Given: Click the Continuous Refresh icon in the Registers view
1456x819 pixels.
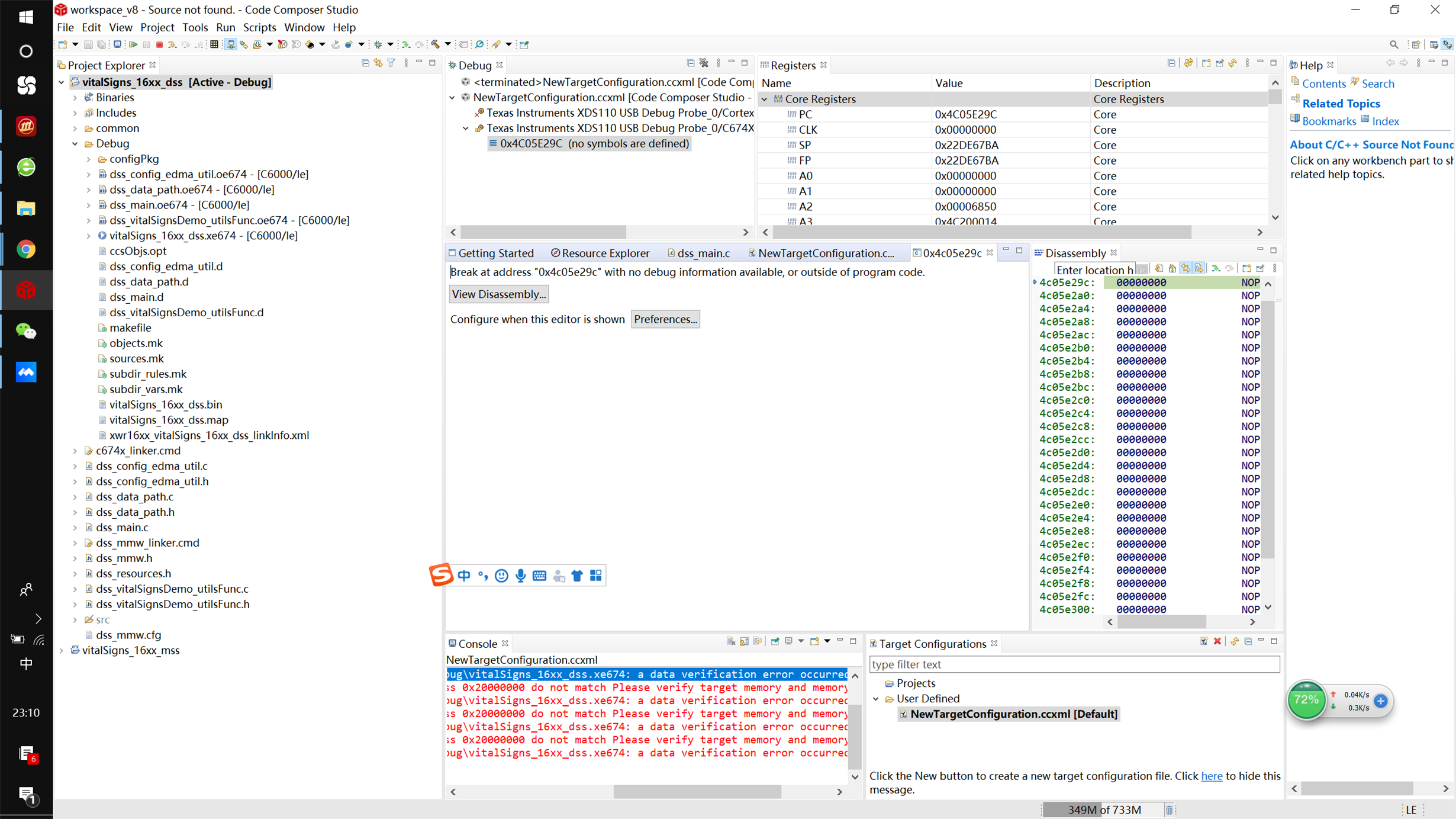Looking at the screenshot, I should tap(1188, 63).
